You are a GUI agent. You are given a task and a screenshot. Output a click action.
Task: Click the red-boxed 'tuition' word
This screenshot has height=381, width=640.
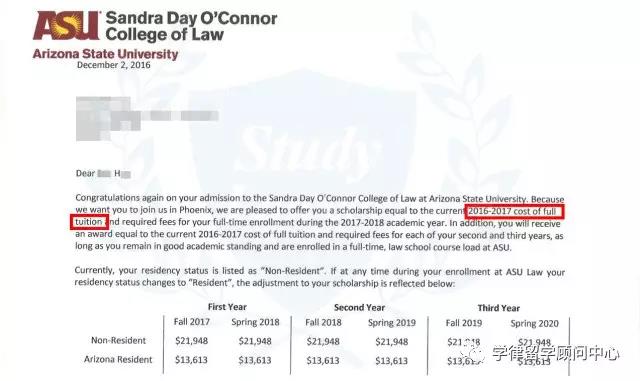[x=89, y=222]
